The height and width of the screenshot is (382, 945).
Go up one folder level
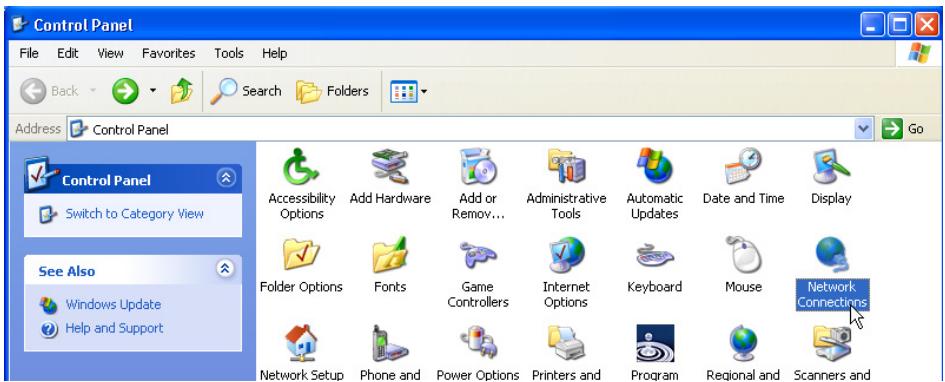coord(181,92)
